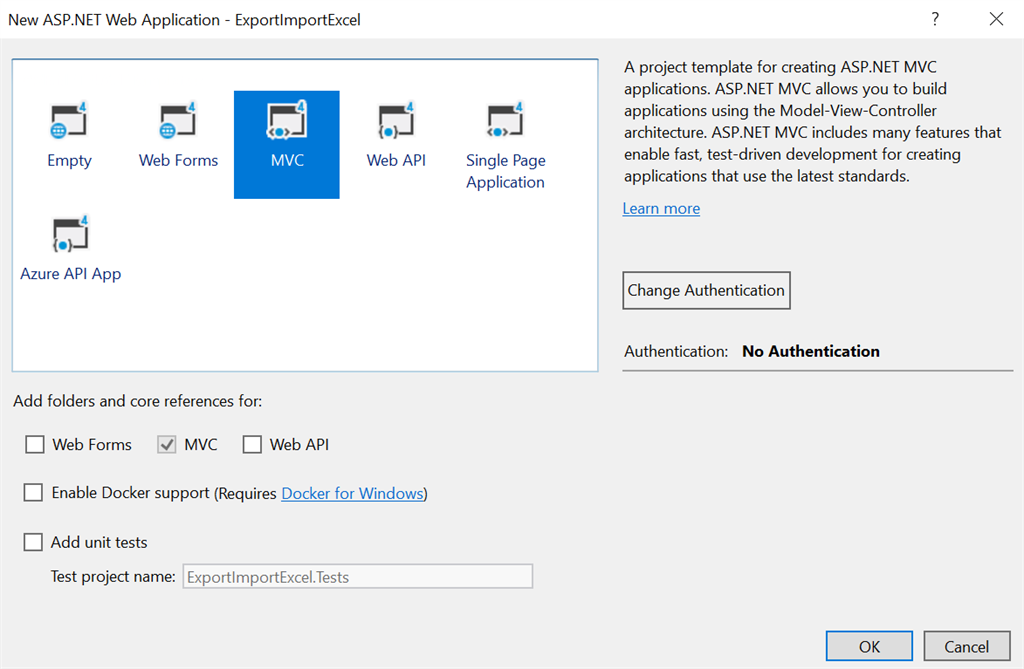
Task: Enable the Web Forms folders checkbox
Action: pyautogui.click(x=35, y=444)
